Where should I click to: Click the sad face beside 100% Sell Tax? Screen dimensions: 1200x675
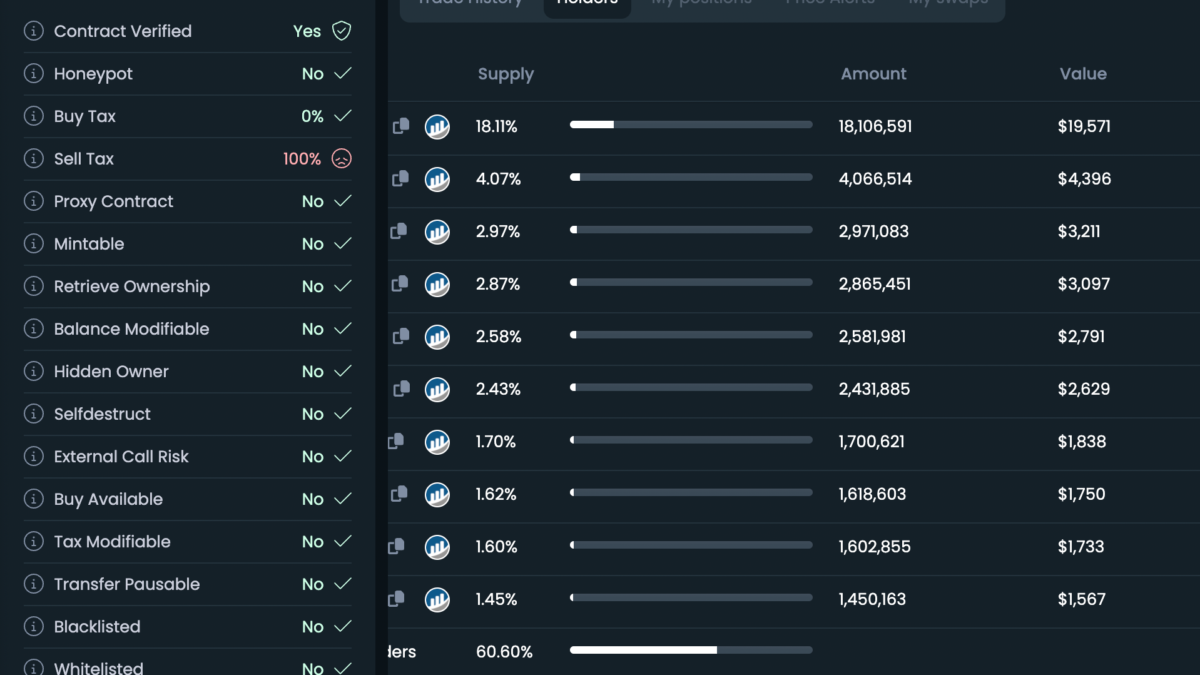pos(341,159)
